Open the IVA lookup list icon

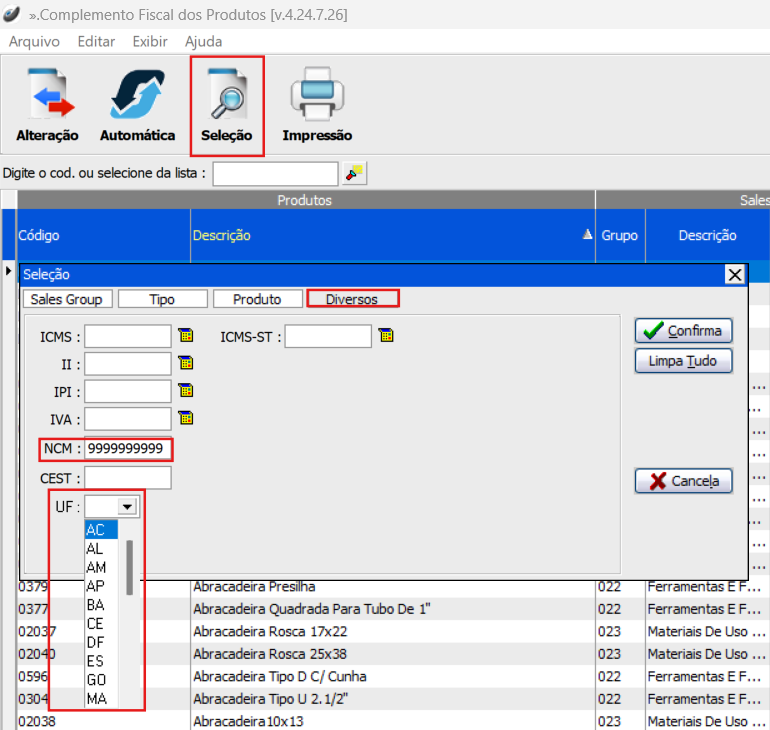186,418
